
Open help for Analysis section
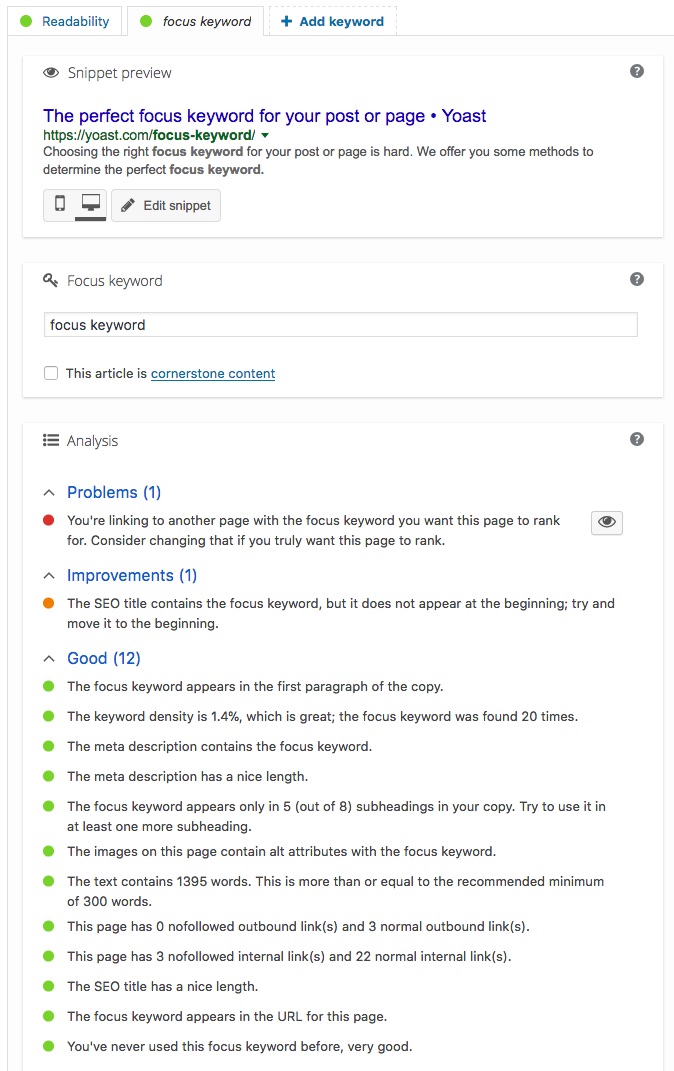(636, 439)
